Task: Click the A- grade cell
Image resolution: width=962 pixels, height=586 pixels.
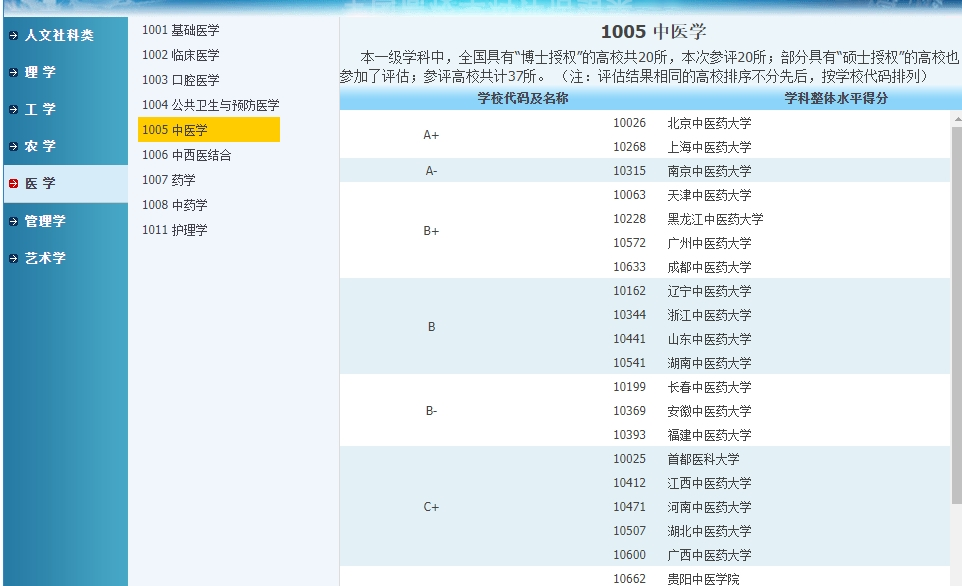Action: pos(431,171)
